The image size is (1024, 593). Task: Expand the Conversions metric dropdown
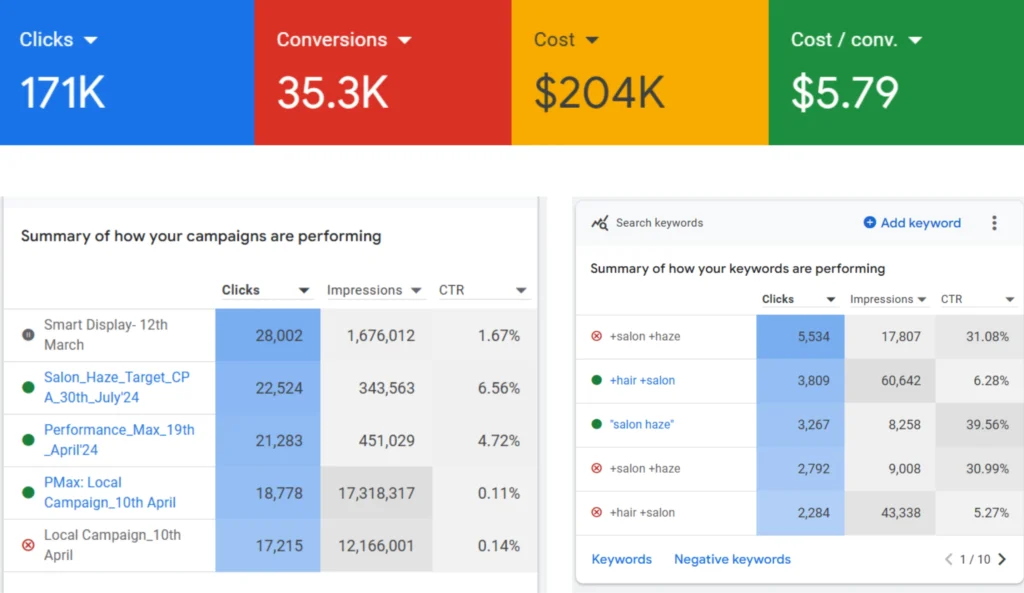click(405, 40)
